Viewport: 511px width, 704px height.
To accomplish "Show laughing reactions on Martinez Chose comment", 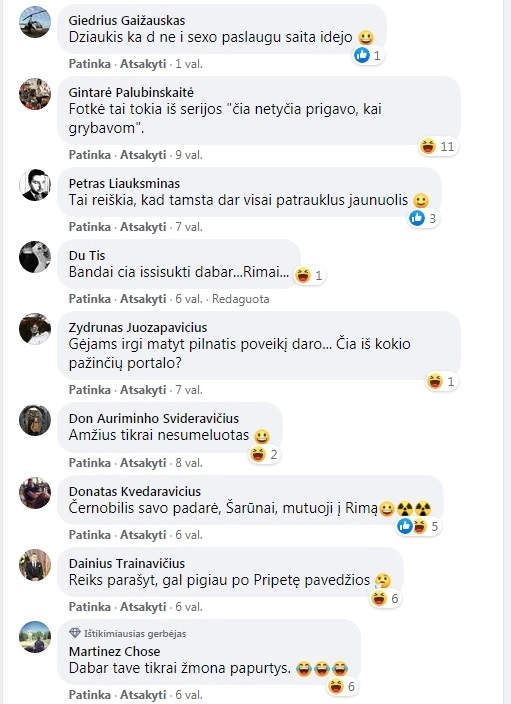I will tap(342, 686).
